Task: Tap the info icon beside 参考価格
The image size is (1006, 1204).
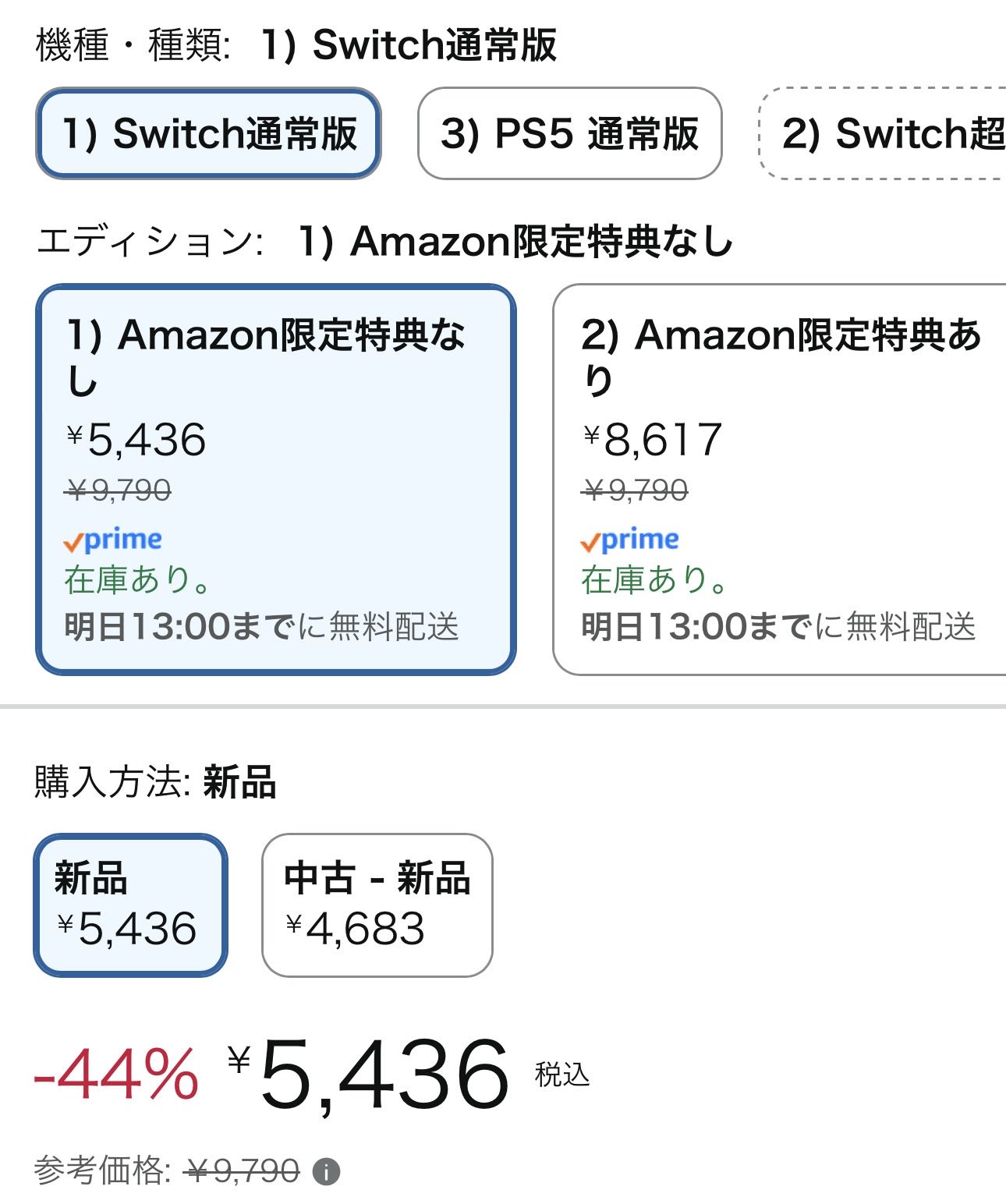Action: (326, 1170)
